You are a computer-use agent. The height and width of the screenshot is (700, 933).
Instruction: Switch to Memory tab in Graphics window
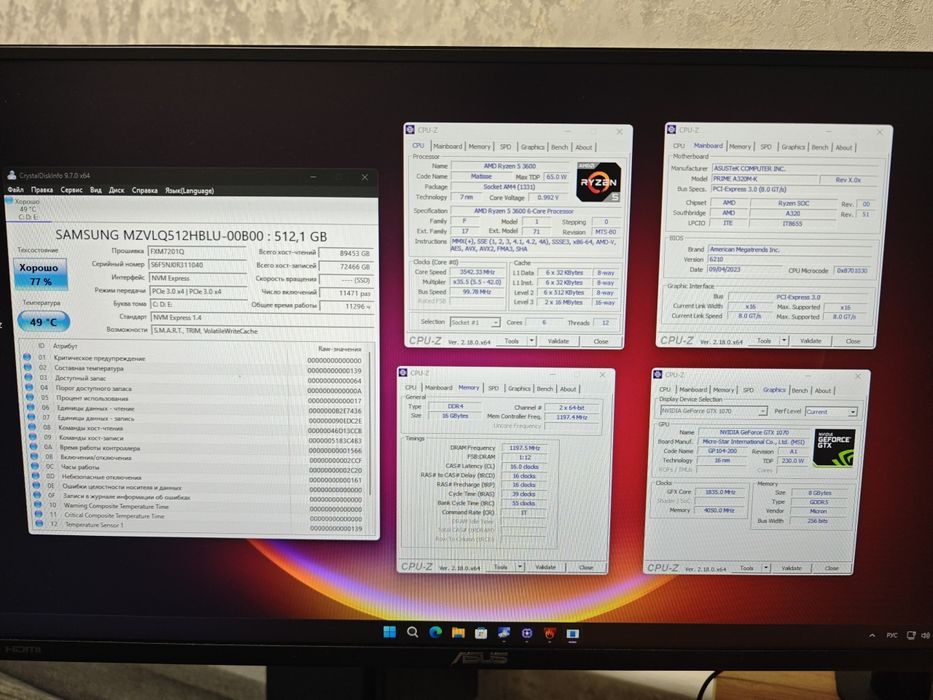(x=724, y=390)
